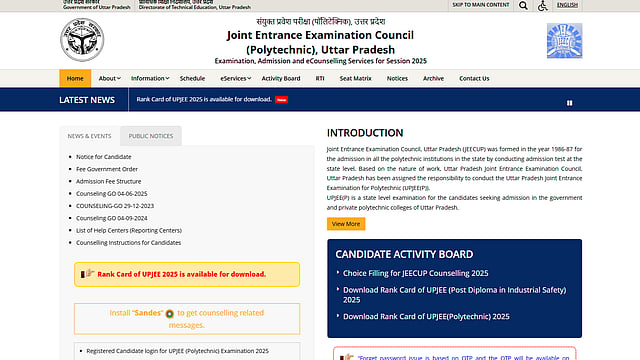Open the search magnifier icon
640x360 pixels.
[x=523, y=6]
